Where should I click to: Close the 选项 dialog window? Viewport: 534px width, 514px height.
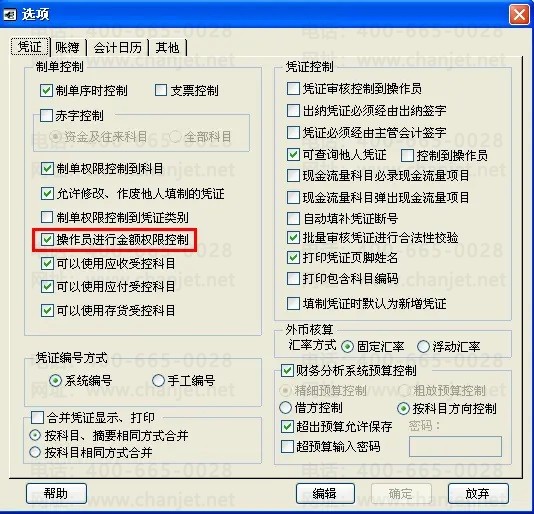[519, 15]
